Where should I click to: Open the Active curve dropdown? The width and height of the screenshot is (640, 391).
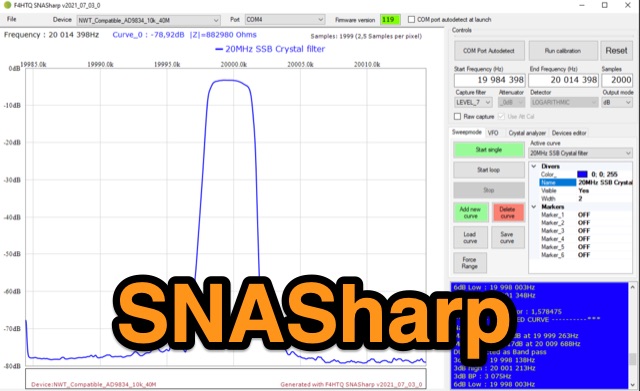pyautogui.click(x=581, y=153)
